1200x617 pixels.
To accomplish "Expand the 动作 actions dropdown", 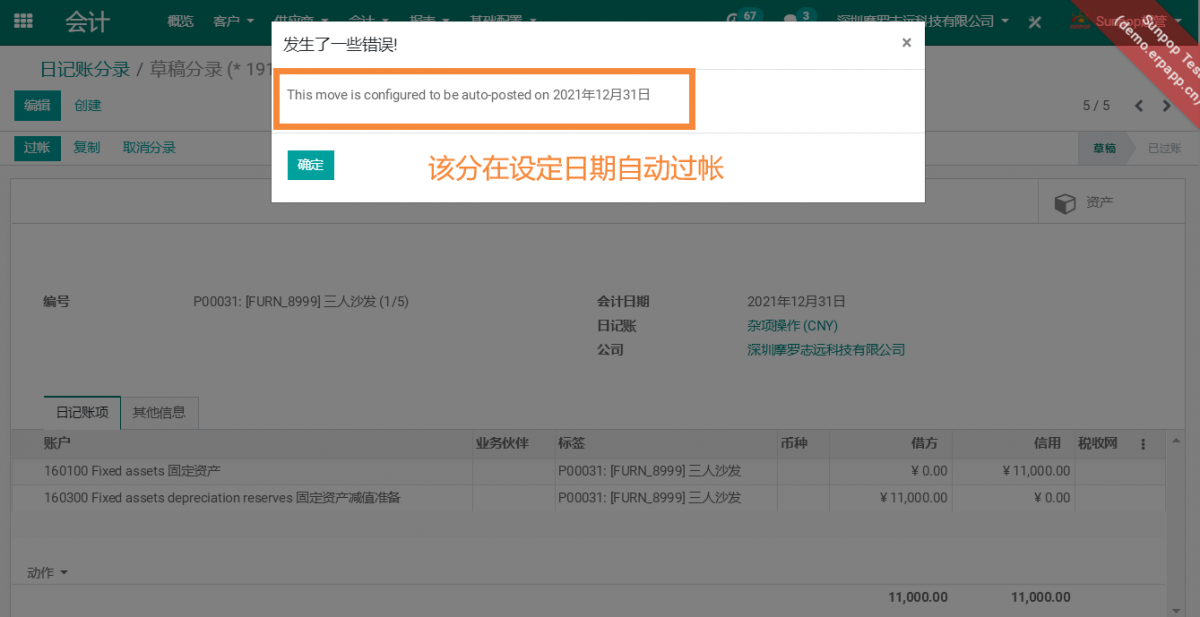I will pyautogui.click(x=47, y=573).
